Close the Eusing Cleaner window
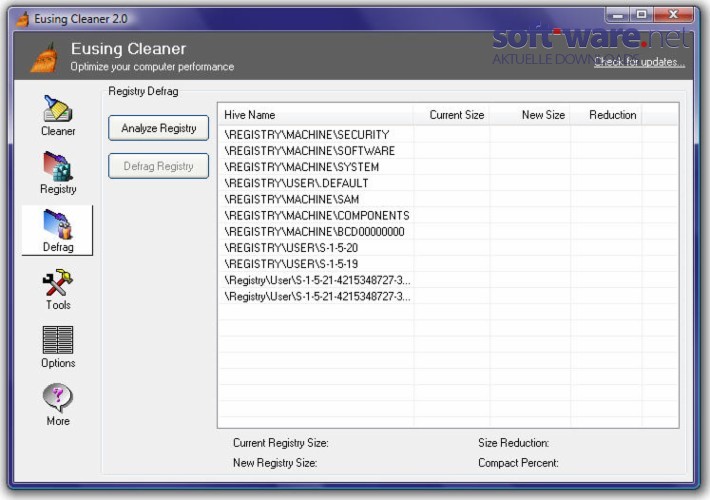The height and width of the screenshot is (500, 710). 673,15
